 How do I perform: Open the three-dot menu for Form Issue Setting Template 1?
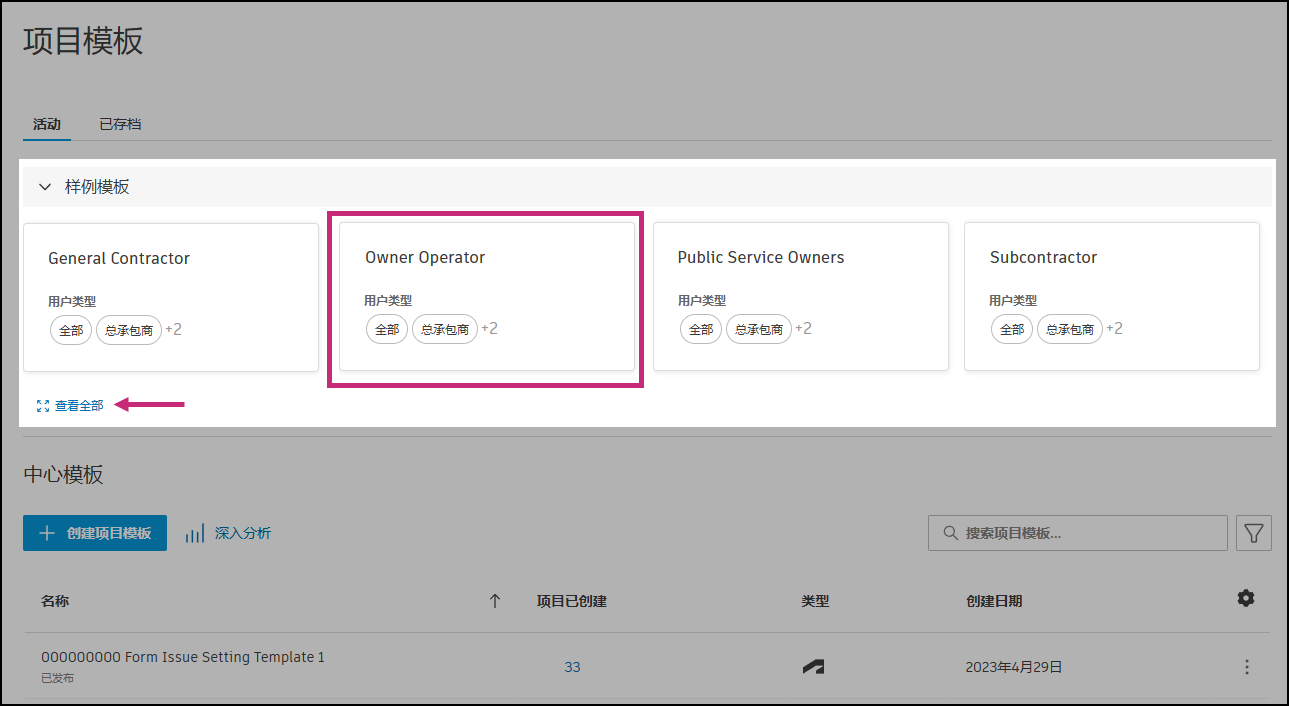1246,667
